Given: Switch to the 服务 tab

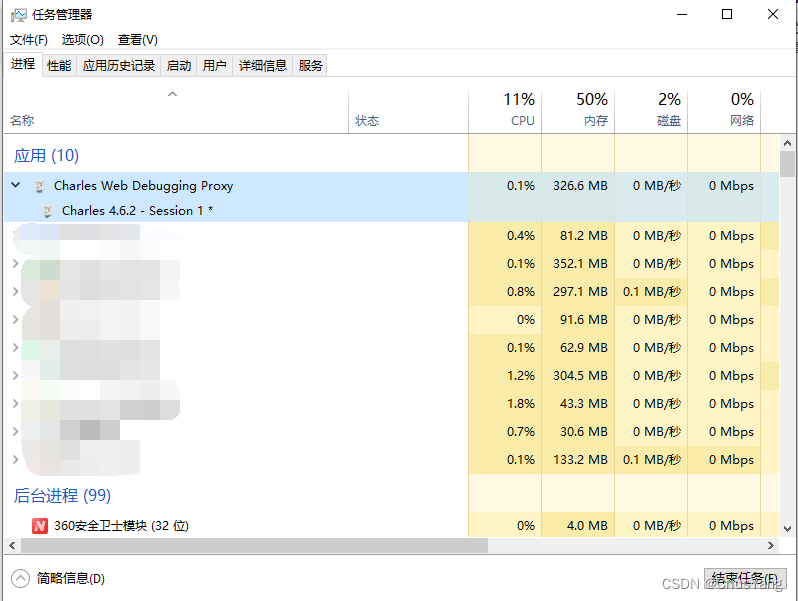Looking at the screenshot, I should [310, 66].
